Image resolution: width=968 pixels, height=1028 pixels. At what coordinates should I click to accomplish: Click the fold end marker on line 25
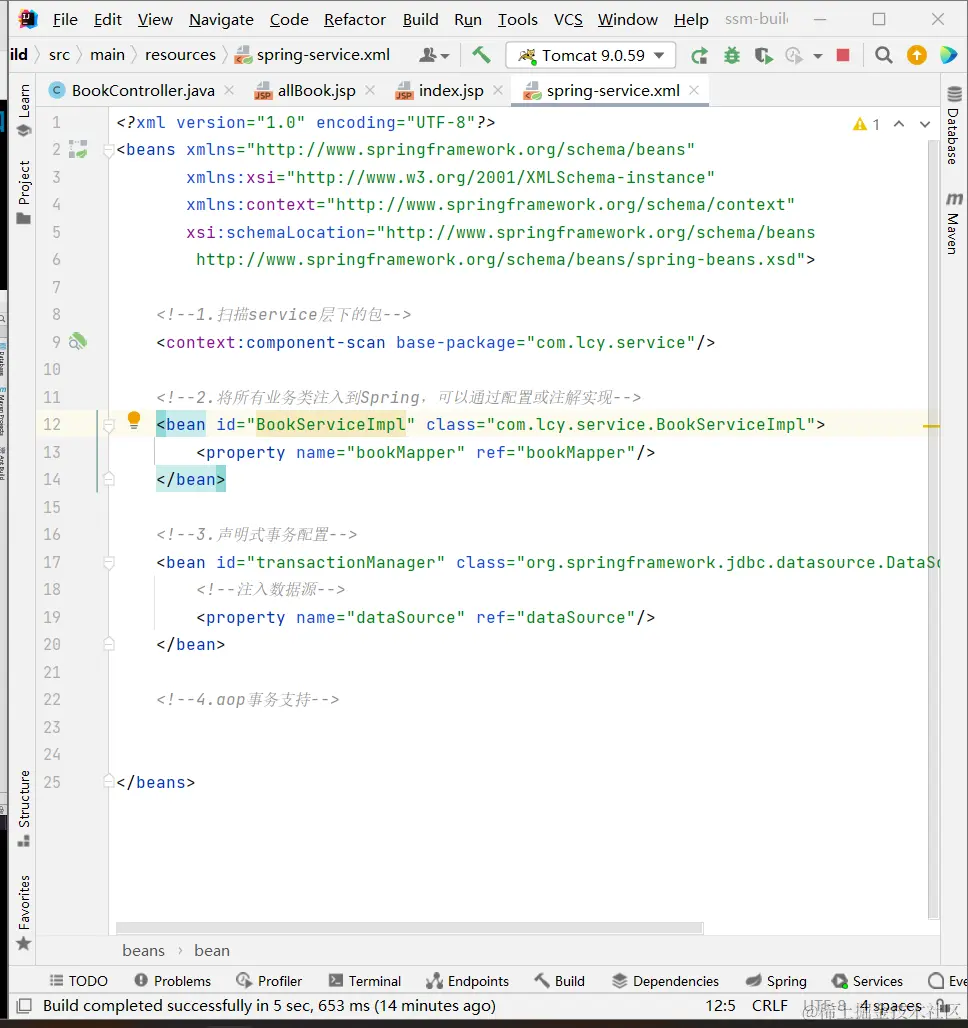[109, 781]
